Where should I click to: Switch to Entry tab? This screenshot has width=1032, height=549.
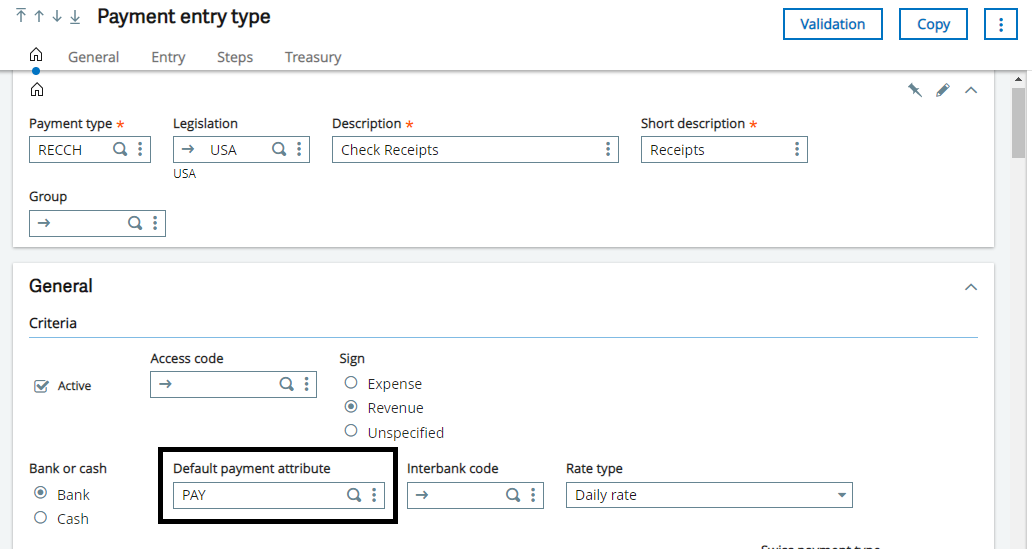[168, 57]
